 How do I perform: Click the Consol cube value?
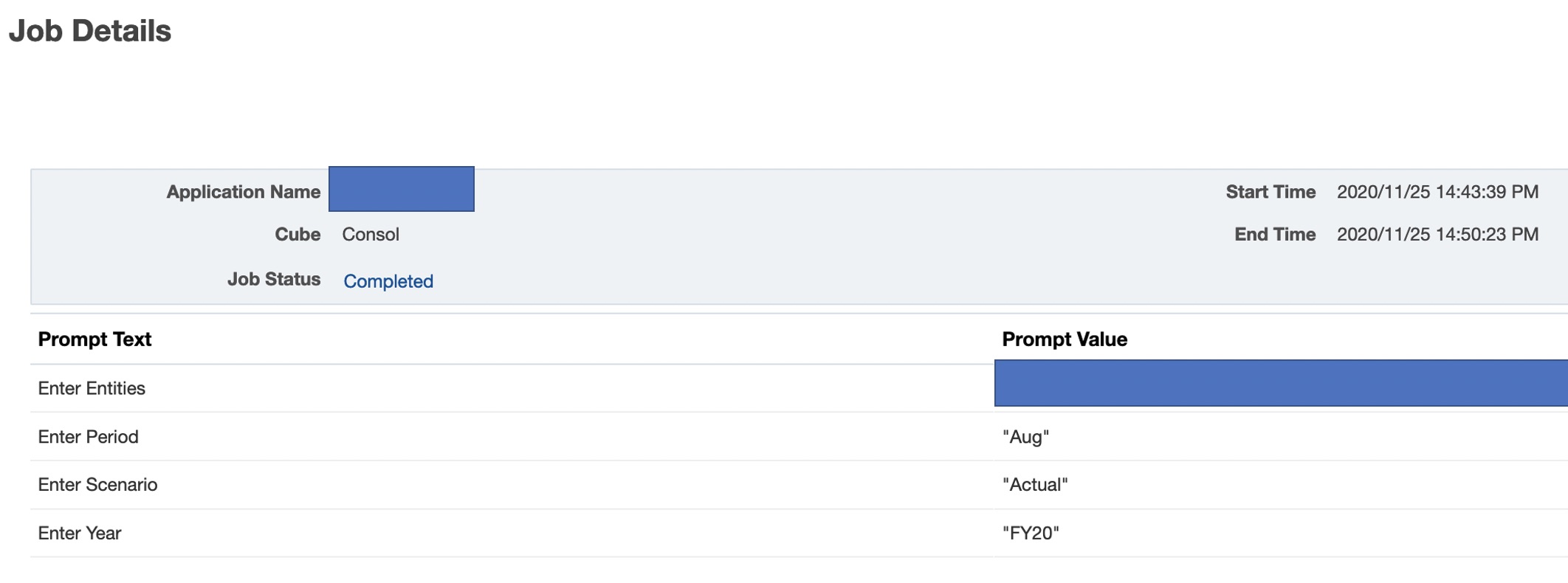click(x=371, y=235)
